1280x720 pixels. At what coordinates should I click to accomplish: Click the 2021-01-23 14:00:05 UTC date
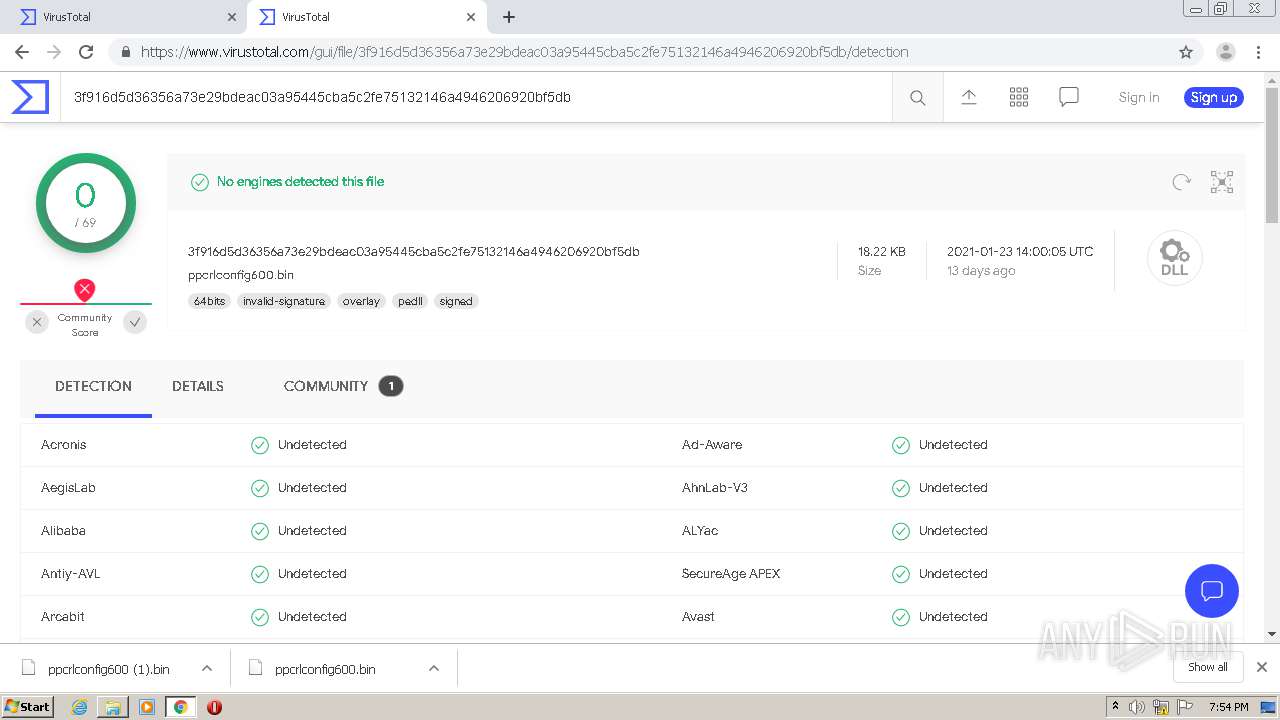(x=1020, y=252)
